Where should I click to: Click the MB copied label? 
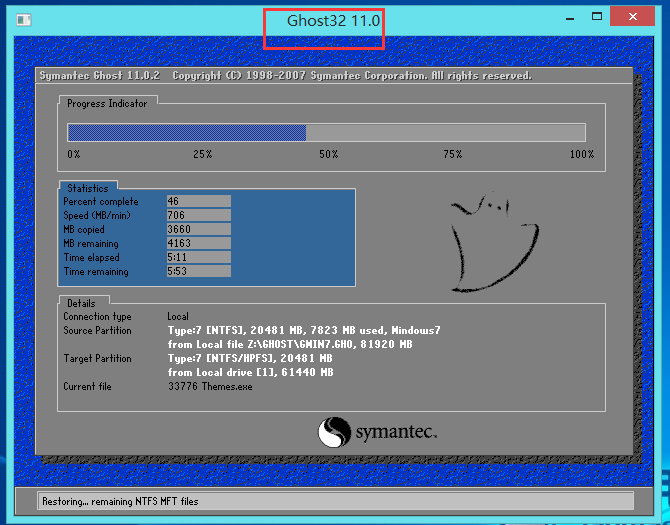[x=84, y=229]
